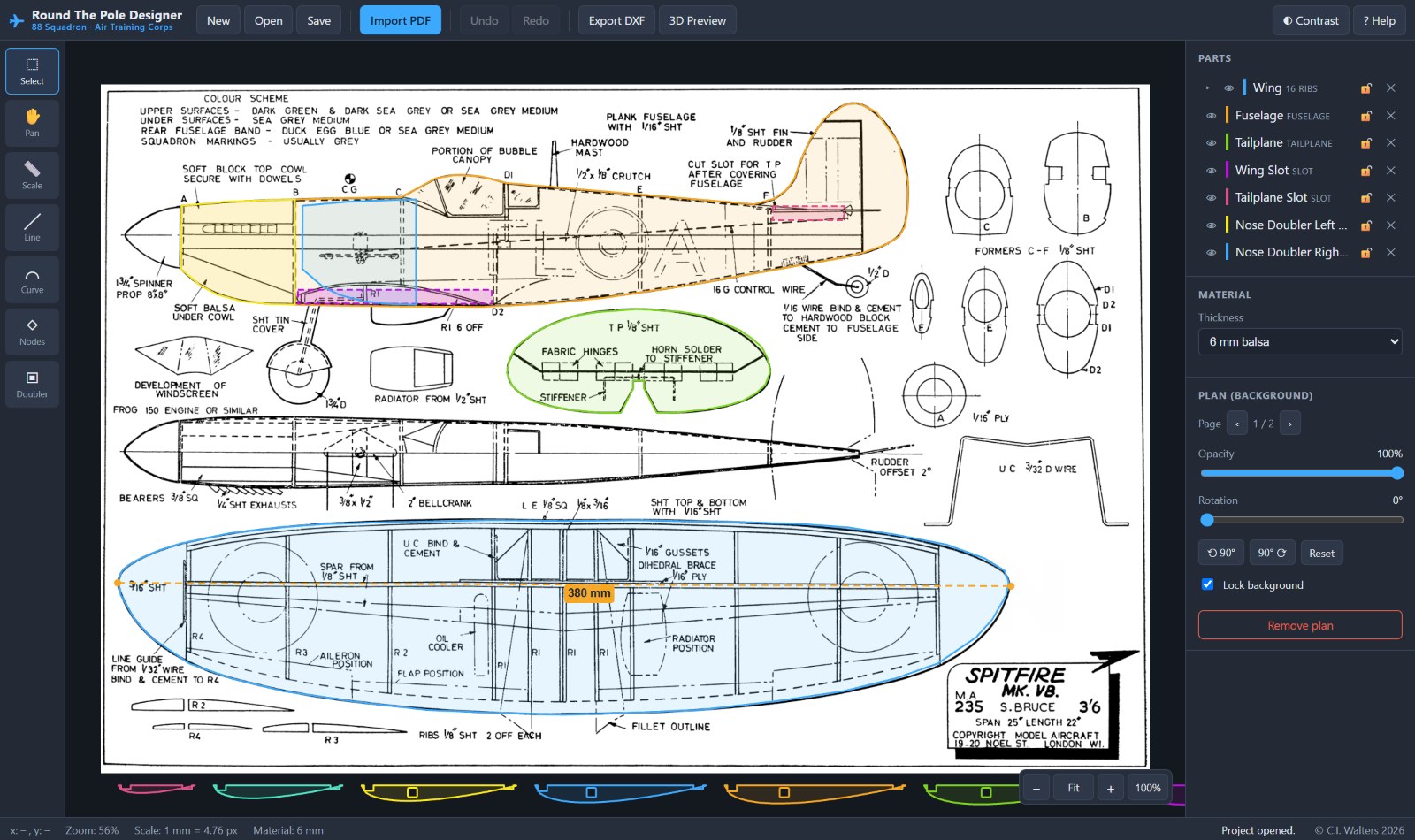1415x840 pixels.
Task: Go to the next plan page
Action: pos(1289,424)
